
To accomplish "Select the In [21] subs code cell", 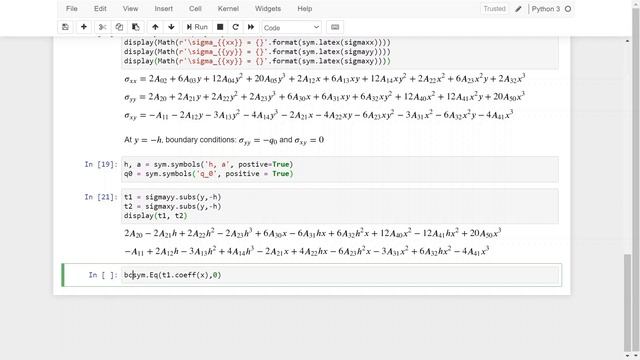I will (x=340, y=207).
